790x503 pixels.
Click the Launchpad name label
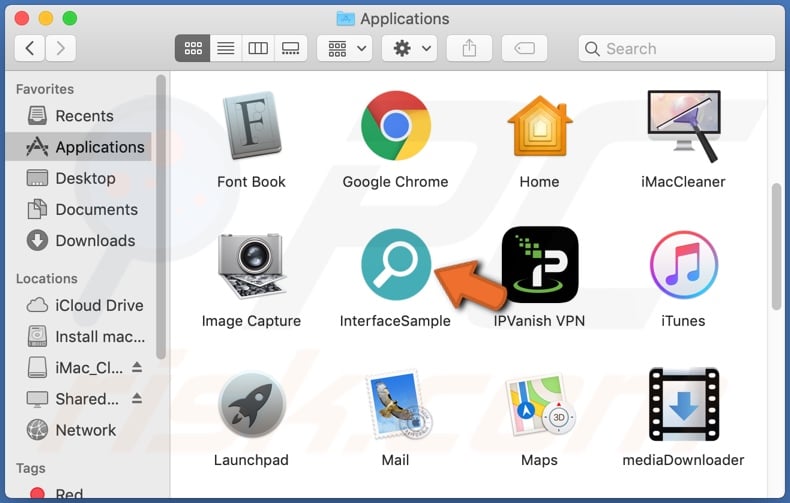coord(251,460)
